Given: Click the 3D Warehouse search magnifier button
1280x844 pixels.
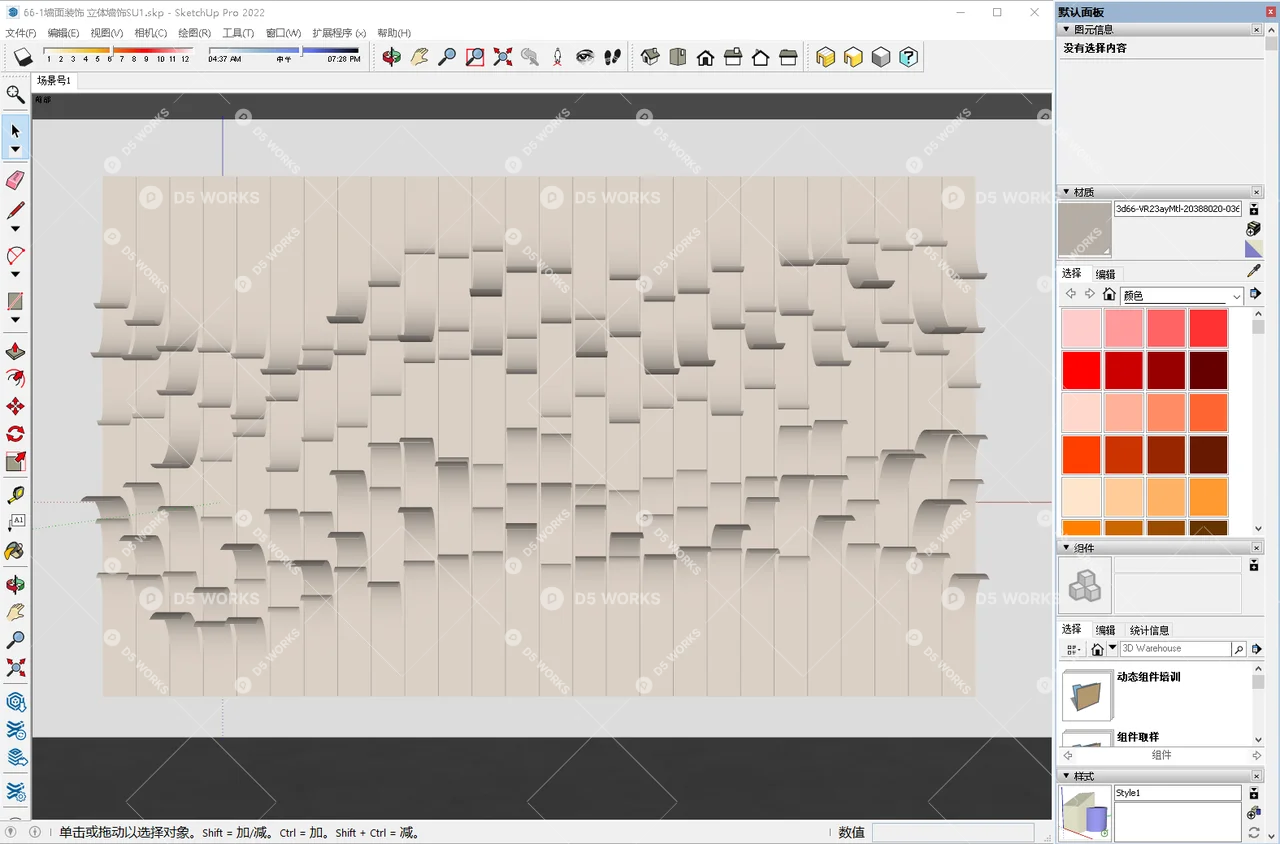Looking at the screenshot, I should 1240,648.
